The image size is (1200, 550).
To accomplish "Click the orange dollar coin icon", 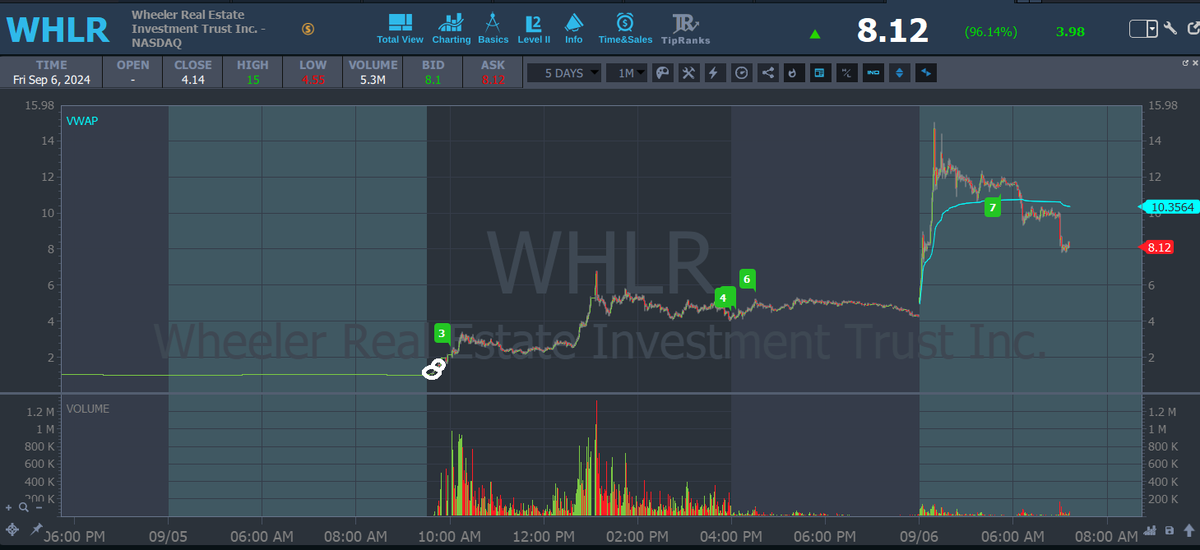I will [x=308, y=29].
